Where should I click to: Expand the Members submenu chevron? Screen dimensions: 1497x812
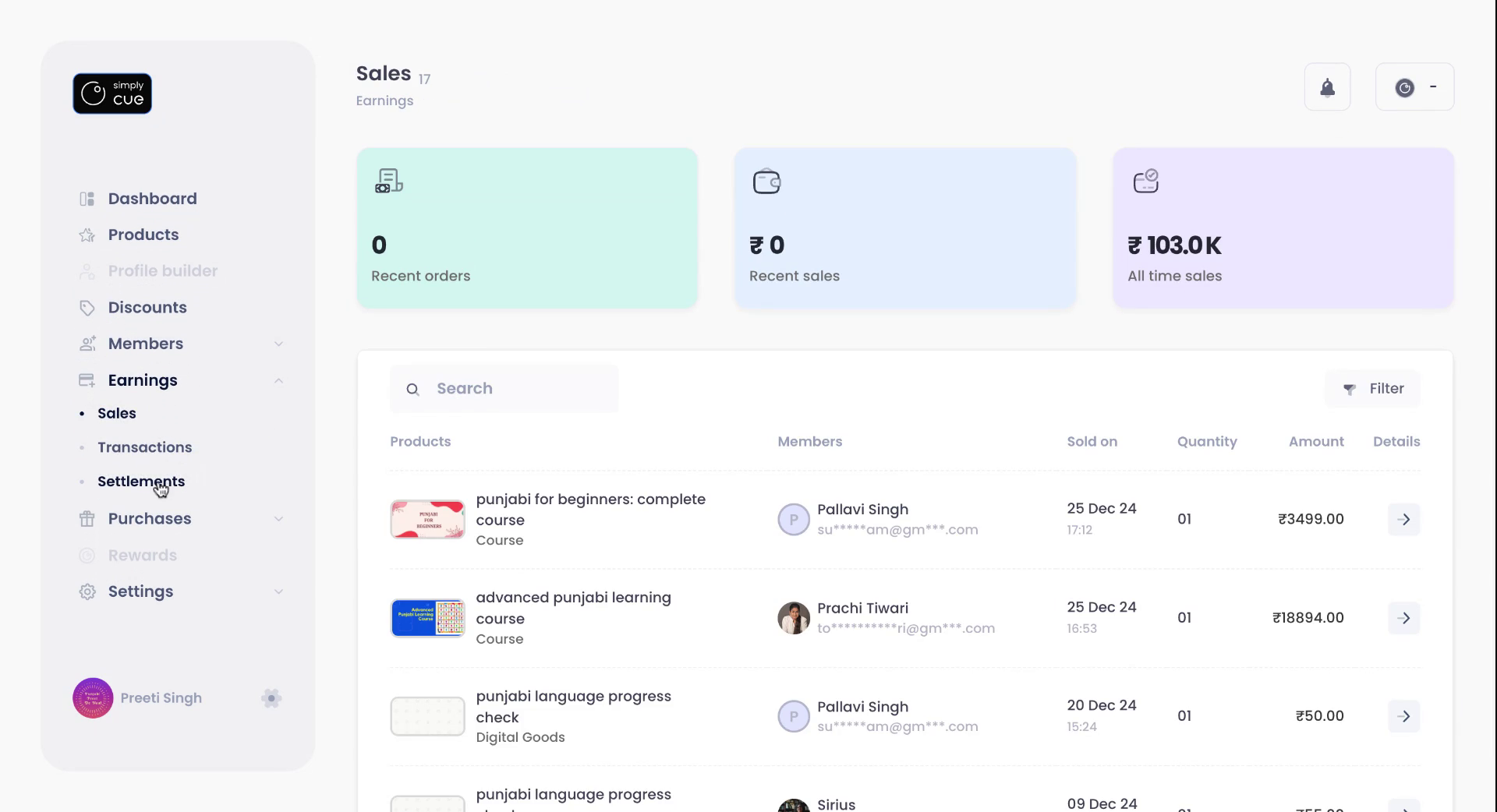coord(278,344)
